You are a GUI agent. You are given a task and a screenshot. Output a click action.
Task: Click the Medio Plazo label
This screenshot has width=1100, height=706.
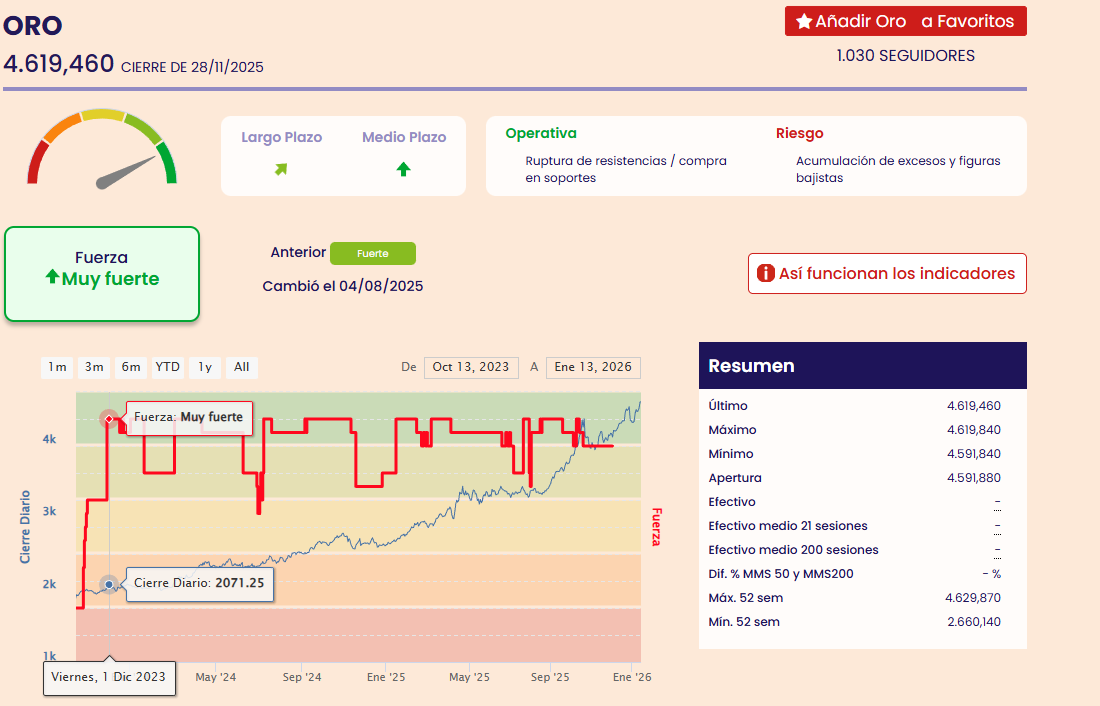(404, 137)
